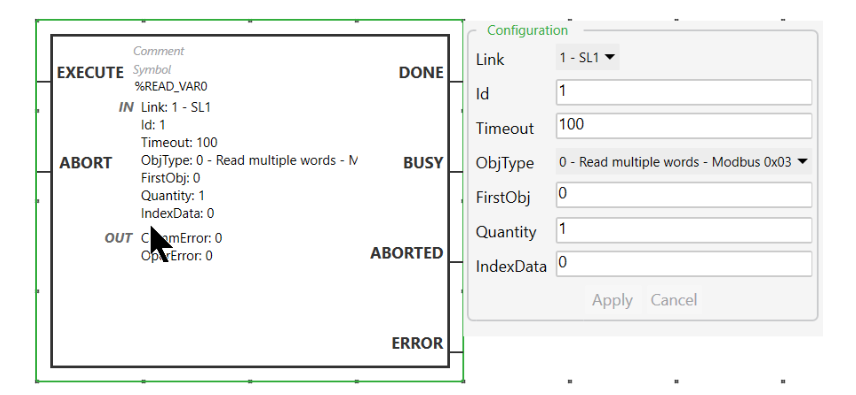Click the Comment placeholder in the block

pos(159,51)
